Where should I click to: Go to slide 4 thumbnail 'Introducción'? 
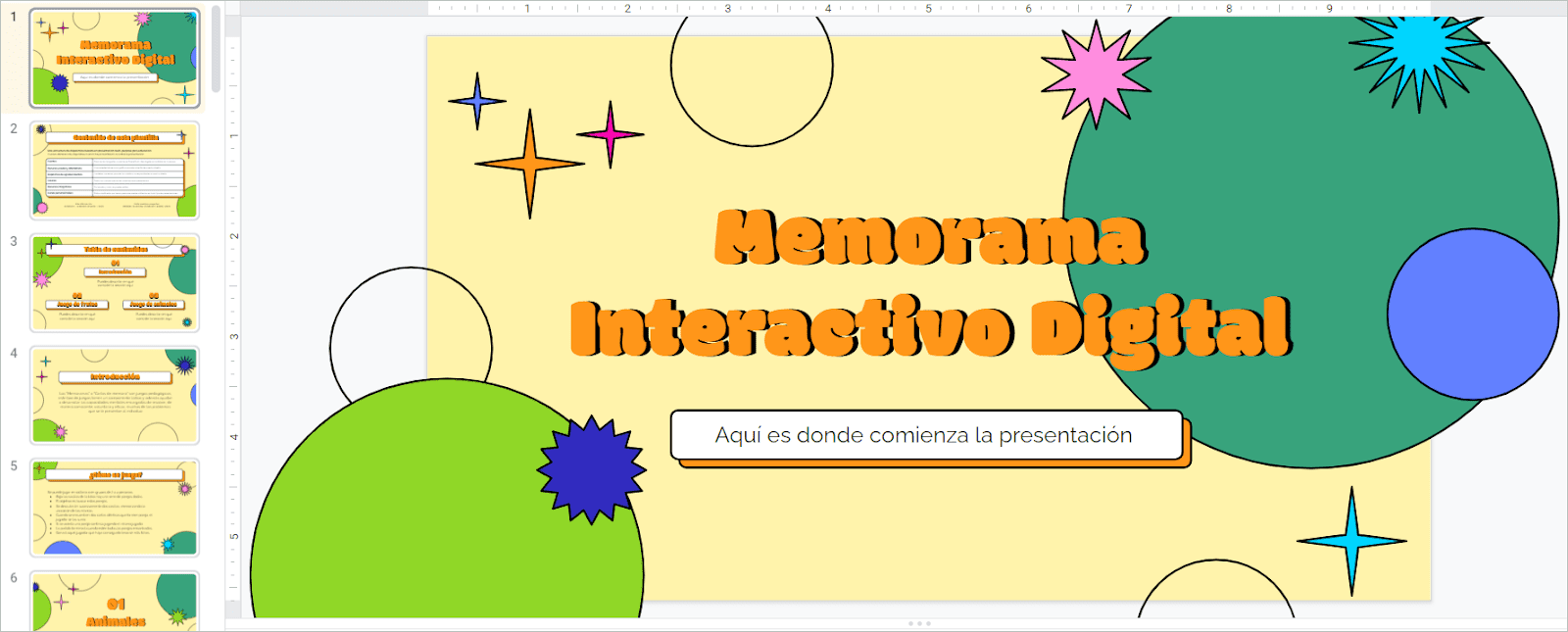click(115, 396)
